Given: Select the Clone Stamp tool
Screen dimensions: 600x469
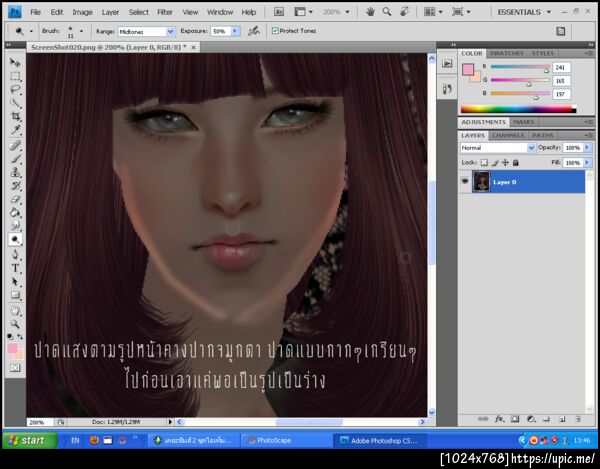Looking at the screenshot, I should click(15, 172).
